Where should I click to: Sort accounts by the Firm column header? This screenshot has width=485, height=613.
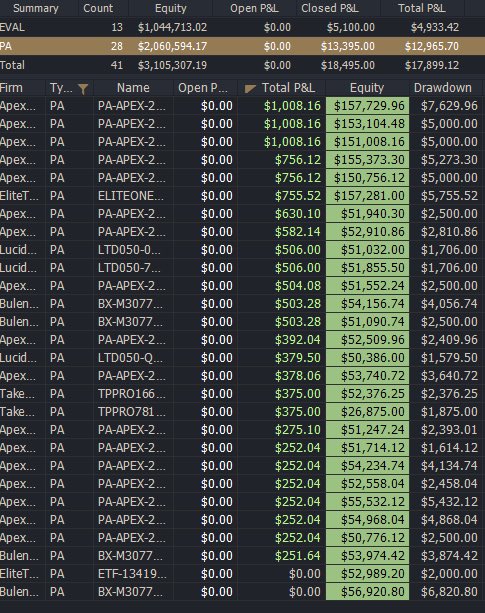point(11,88)
